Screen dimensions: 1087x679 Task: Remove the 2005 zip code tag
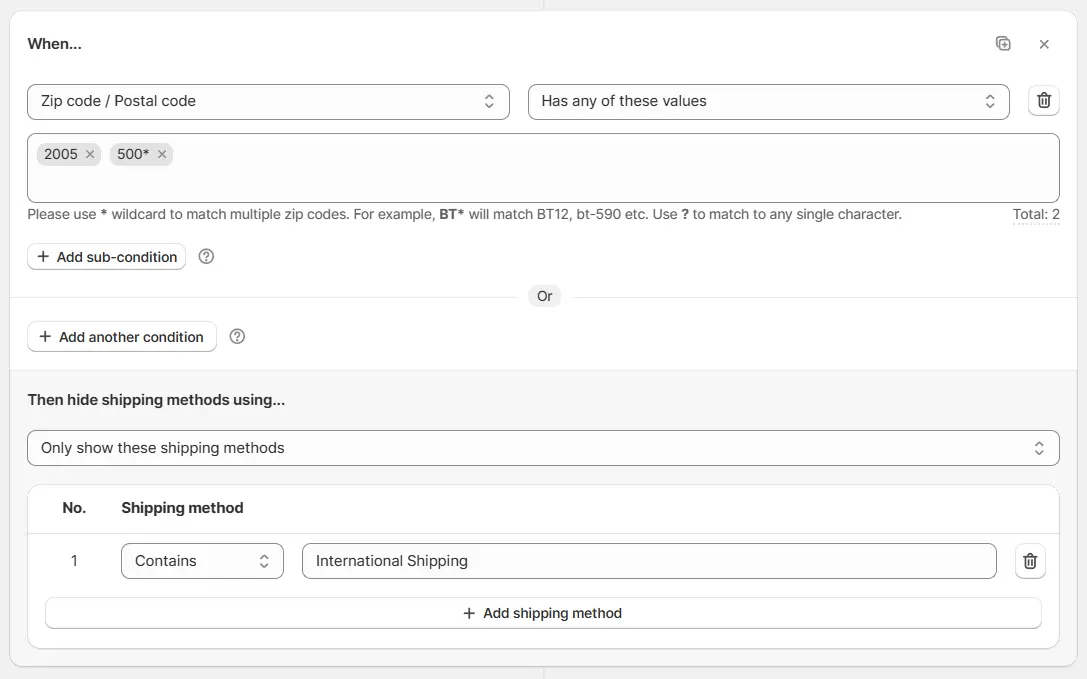coord(90,154)
